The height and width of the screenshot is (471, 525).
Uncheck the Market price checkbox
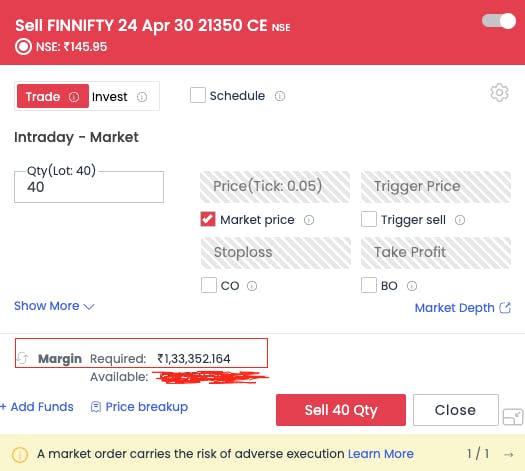(208, 219)
